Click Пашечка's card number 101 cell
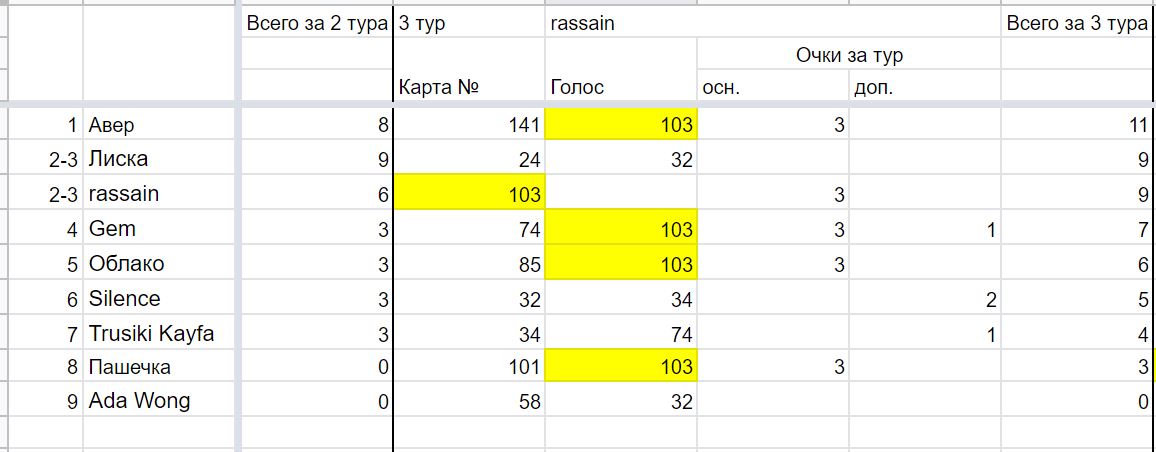1156x452 pixels. point(469,366)
